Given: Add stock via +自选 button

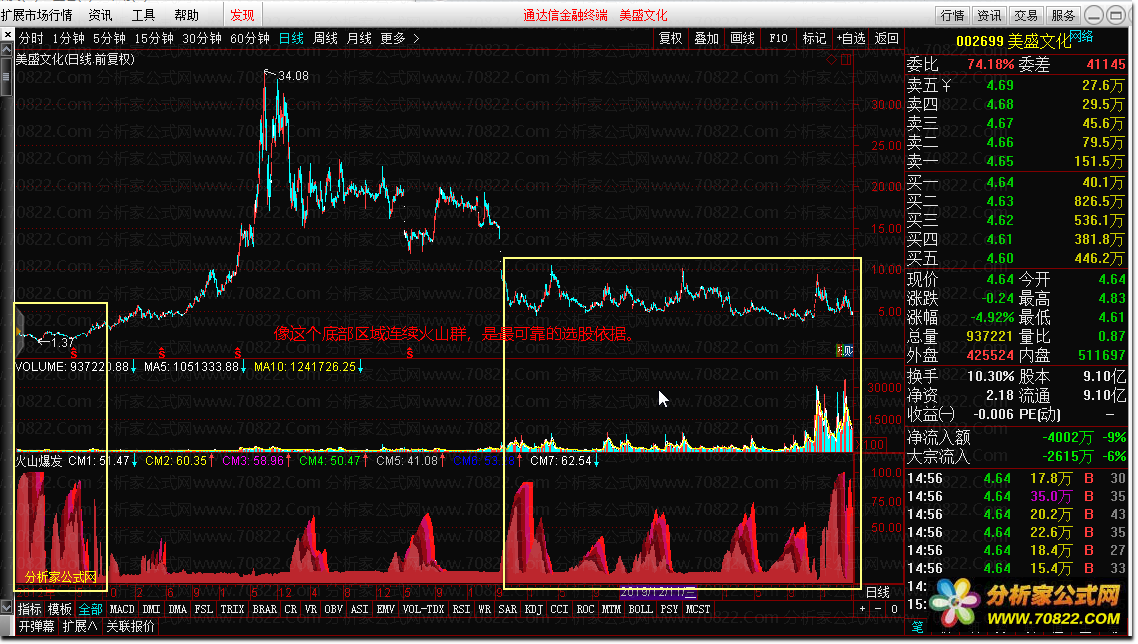Looking at the screenshot, I should click(x=851, y=38).
